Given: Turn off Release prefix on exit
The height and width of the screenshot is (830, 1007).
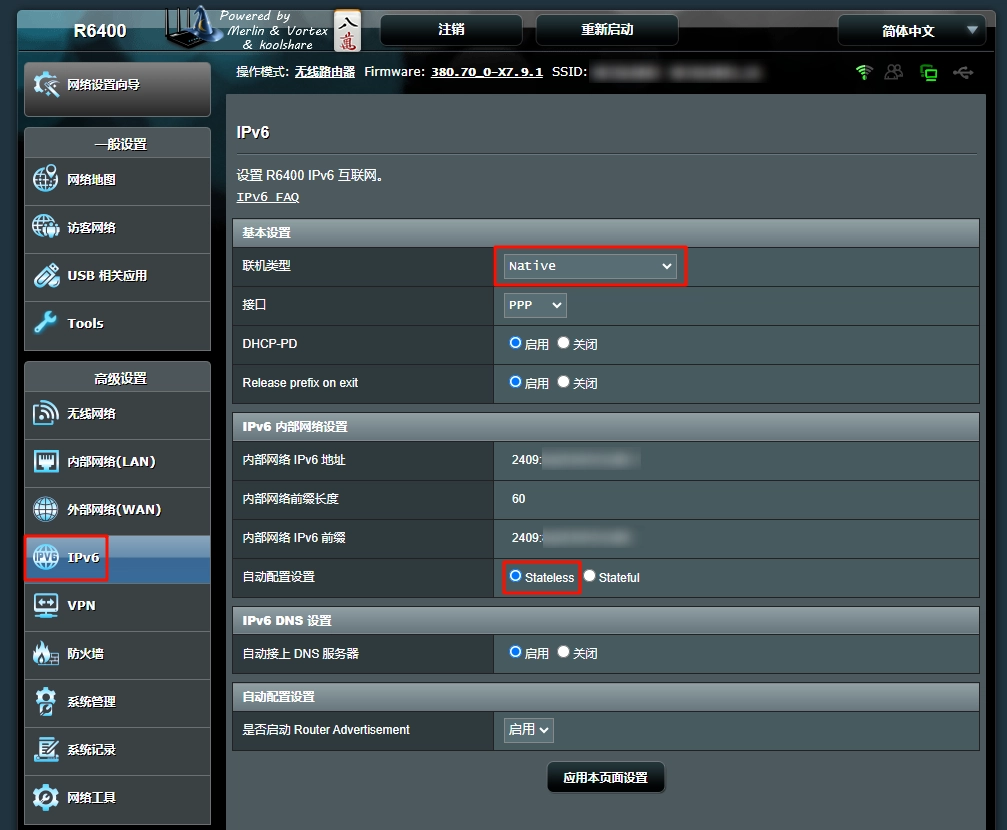Looking at the screenshot, I should [564, 382].
